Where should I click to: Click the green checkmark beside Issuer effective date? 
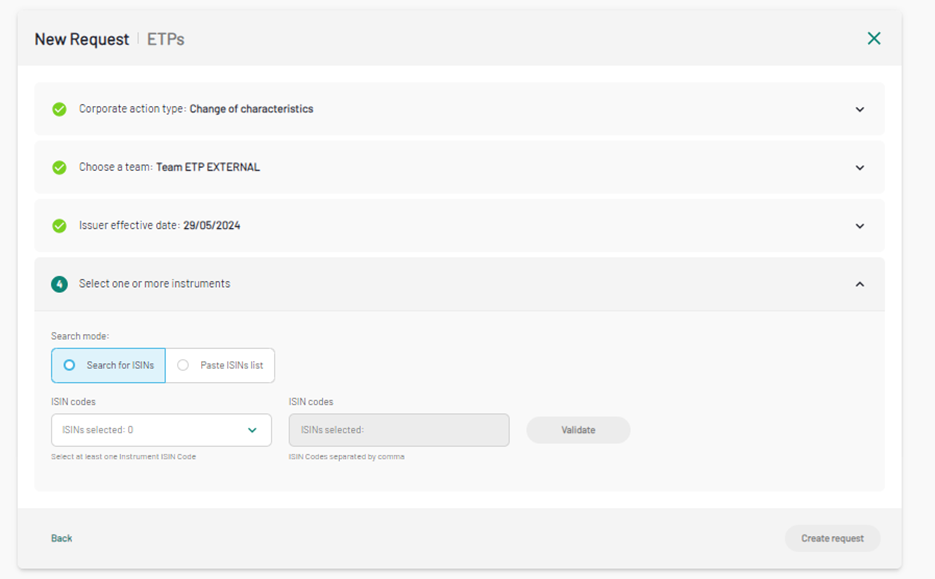[60, 225]
